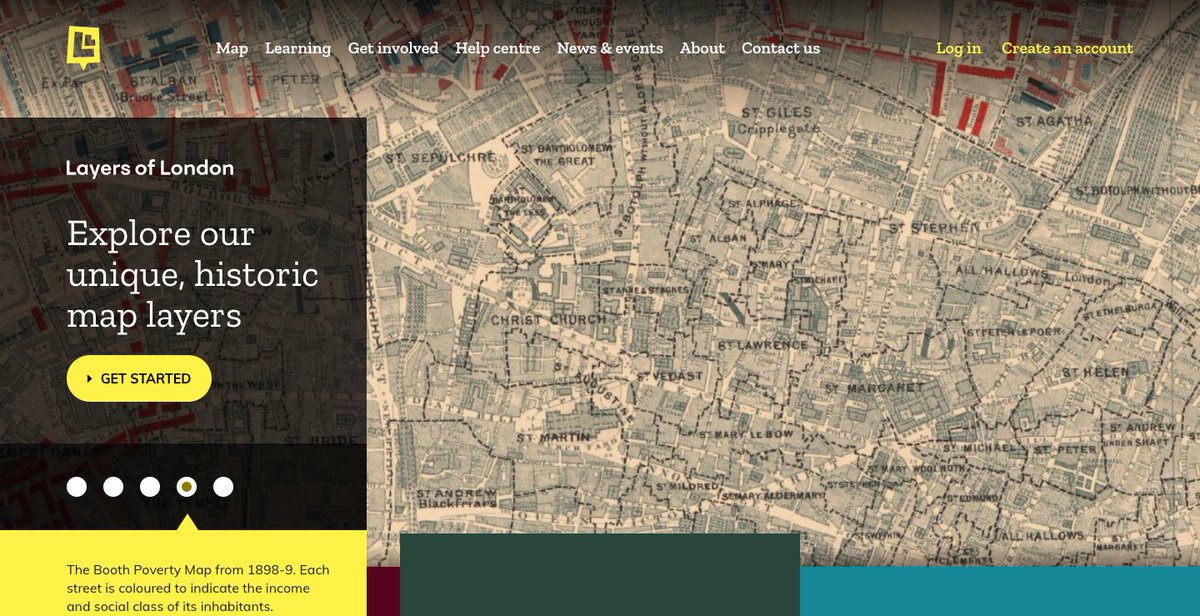Open the Learning section
This screenshot has width=1200, height=616.
point(298,47)
